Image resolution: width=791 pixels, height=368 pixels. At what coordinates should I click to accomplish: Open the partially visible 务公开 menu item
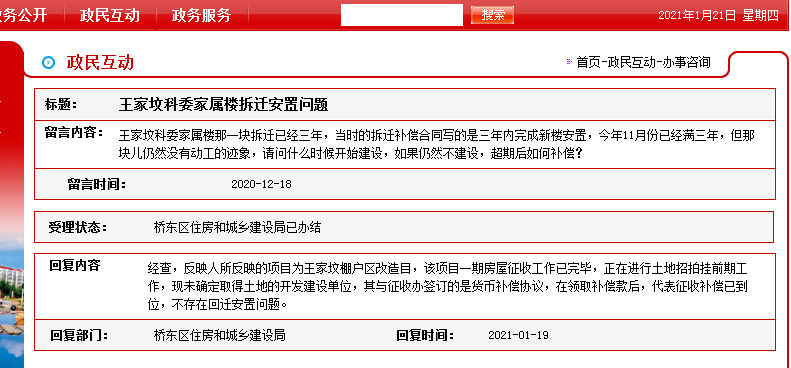(x=23, y=15)
